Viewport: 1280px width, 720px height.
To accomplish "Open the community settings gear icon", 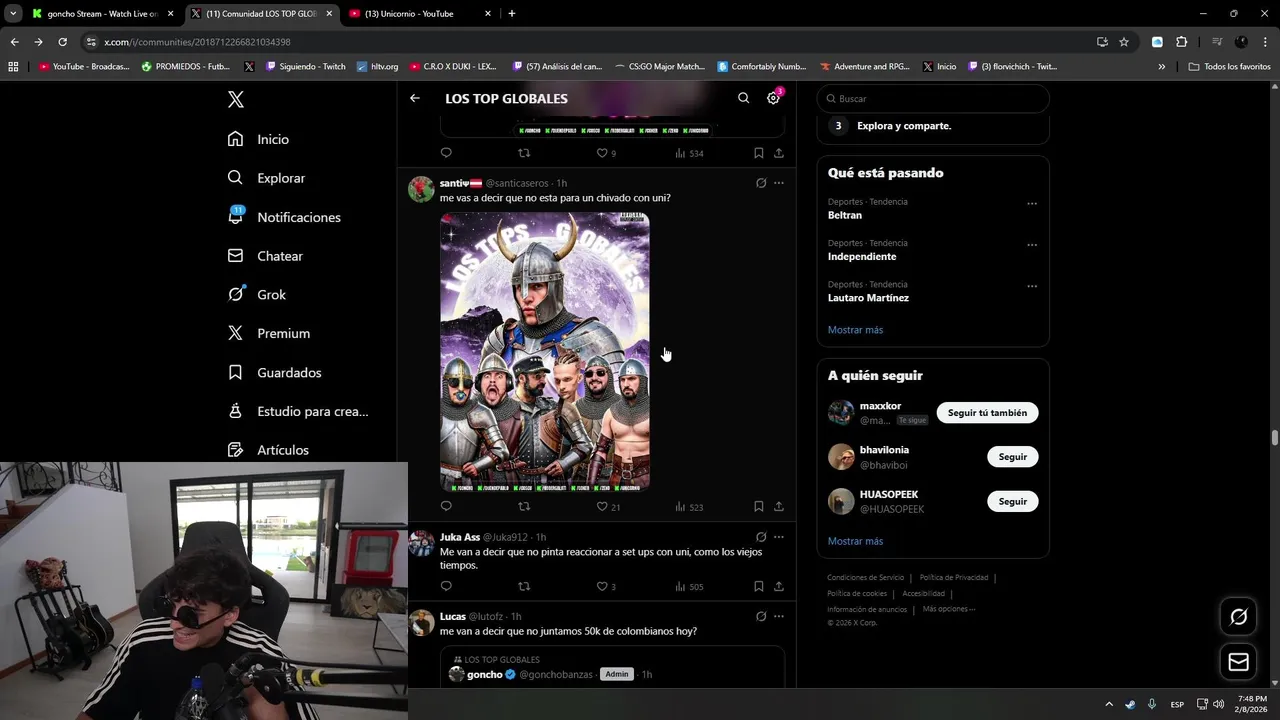I will click(x=773, y=98).
